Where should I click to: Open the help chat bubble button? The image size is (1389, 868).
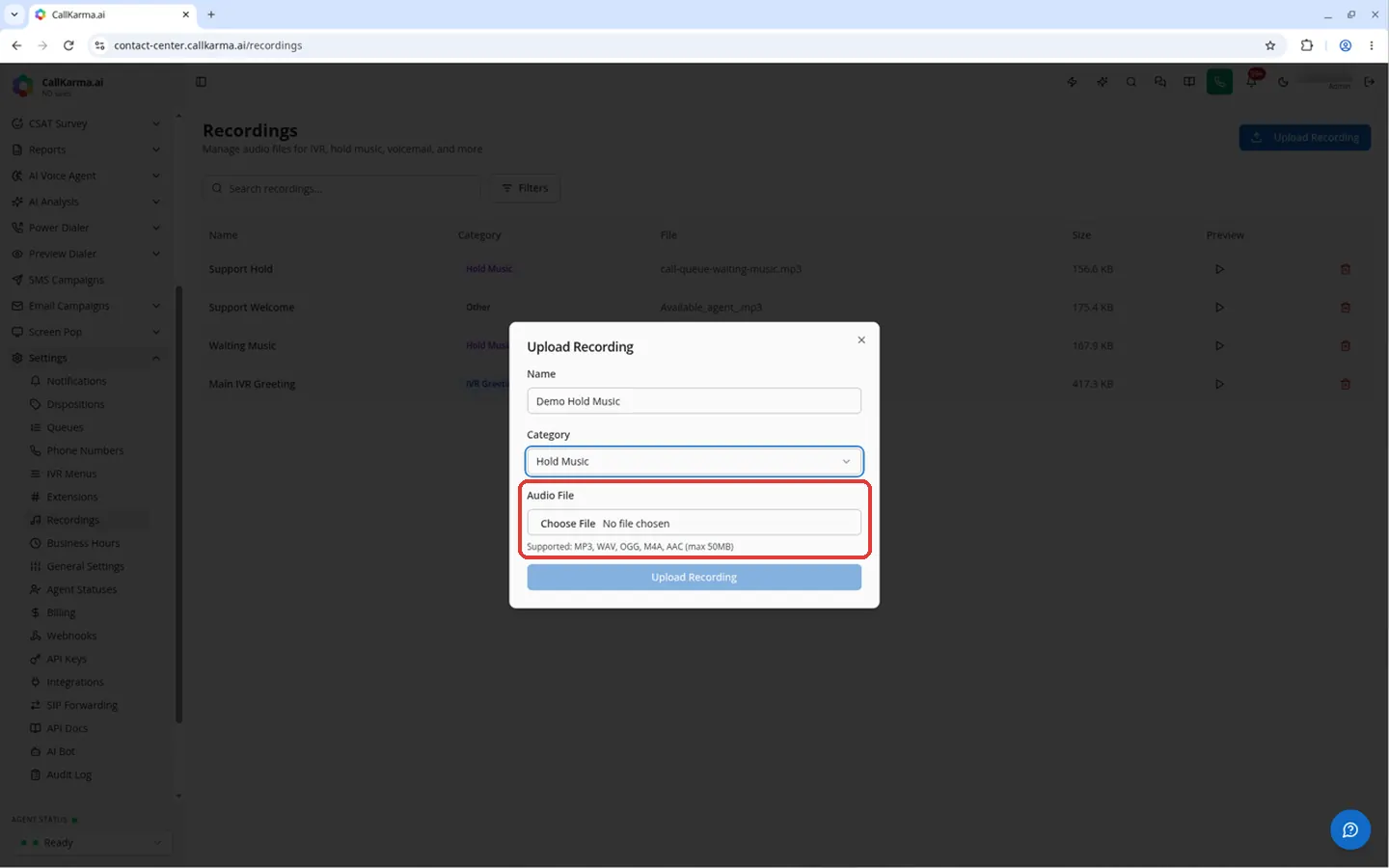click(x=1349, y=829)
